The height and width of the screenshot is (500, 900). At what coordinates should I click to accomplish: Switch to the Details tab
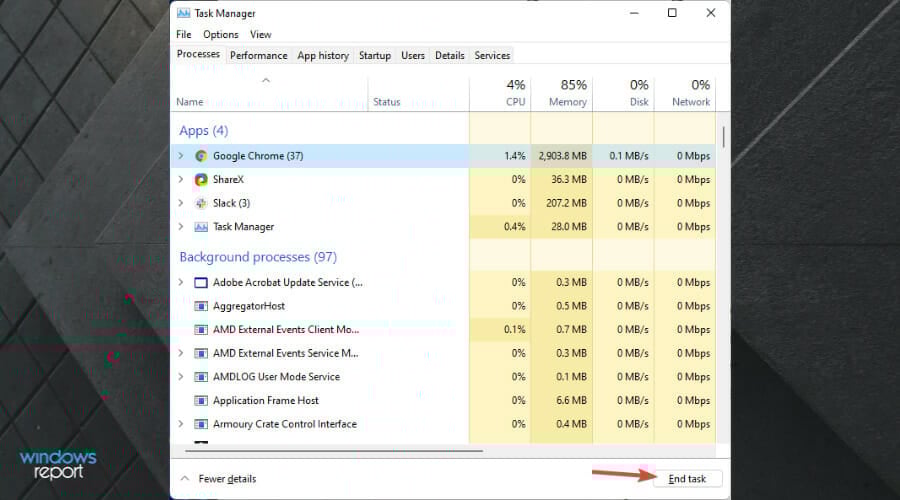coord(449,55)
